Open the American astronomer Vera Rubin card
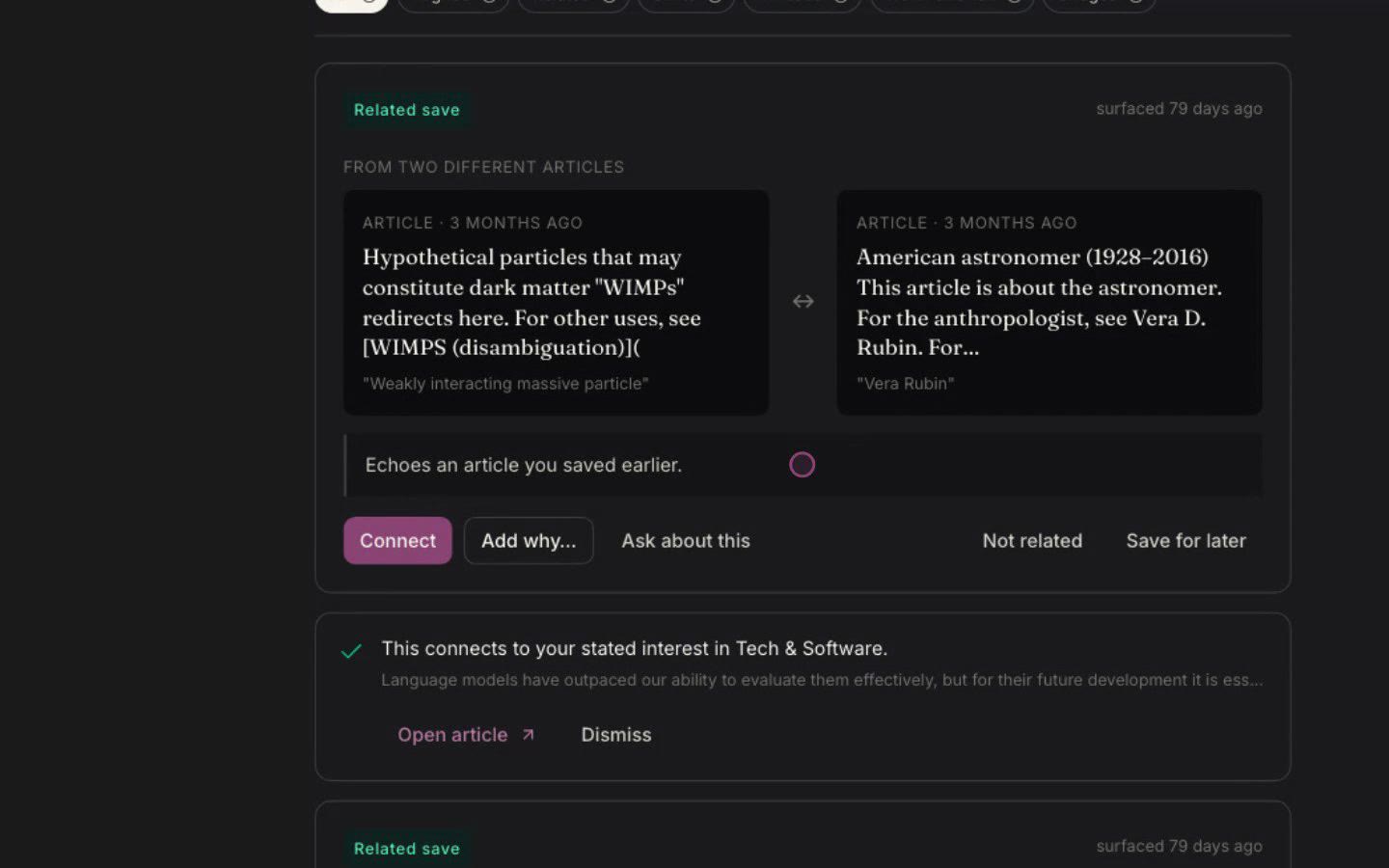 coord(1049,303)
